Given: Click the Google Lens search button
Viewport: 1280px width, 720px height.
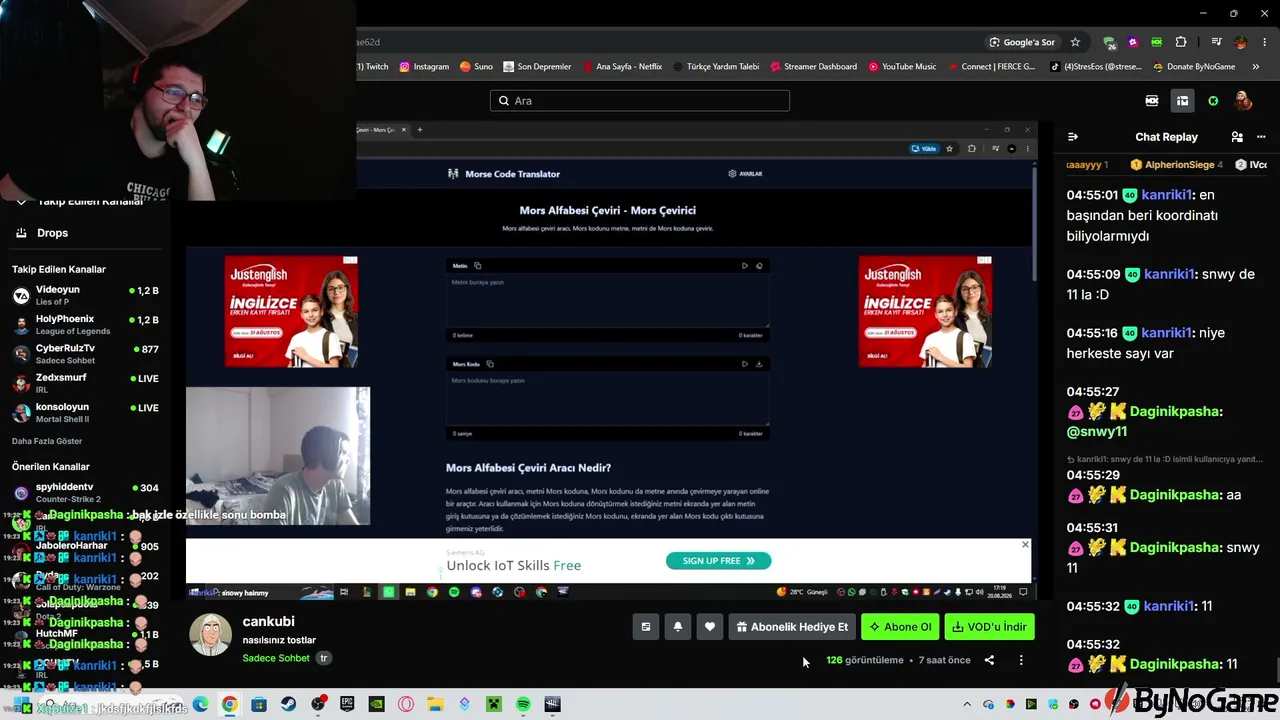Looking at the screenshot, I should [x=1022, y=42].
